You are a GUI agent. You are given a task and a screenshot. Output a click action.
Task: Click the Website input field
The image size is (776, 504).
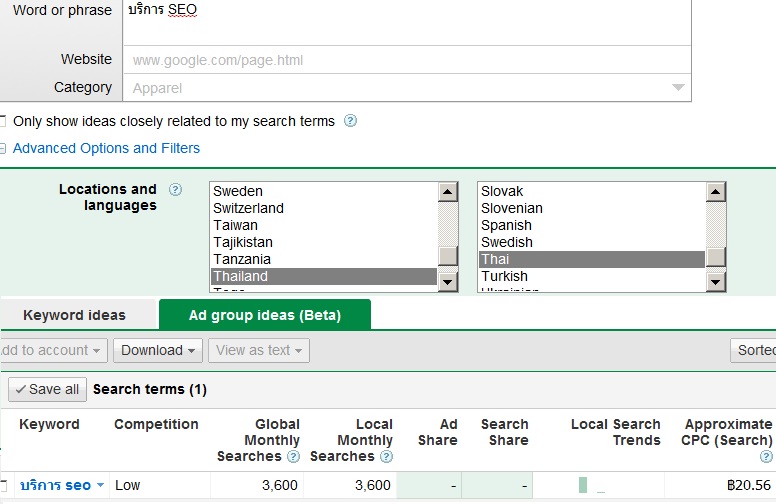coord(406,60)
